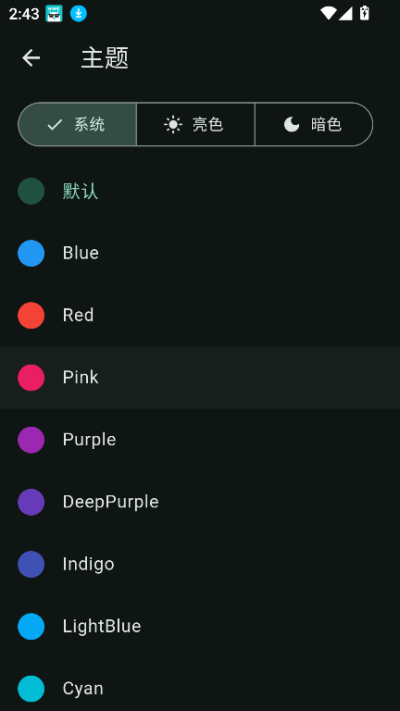Viewport: 400px width, 711px height.
Task: Choose the Indigo theme label
Action: pyautogui.click(x=88, y=565)
